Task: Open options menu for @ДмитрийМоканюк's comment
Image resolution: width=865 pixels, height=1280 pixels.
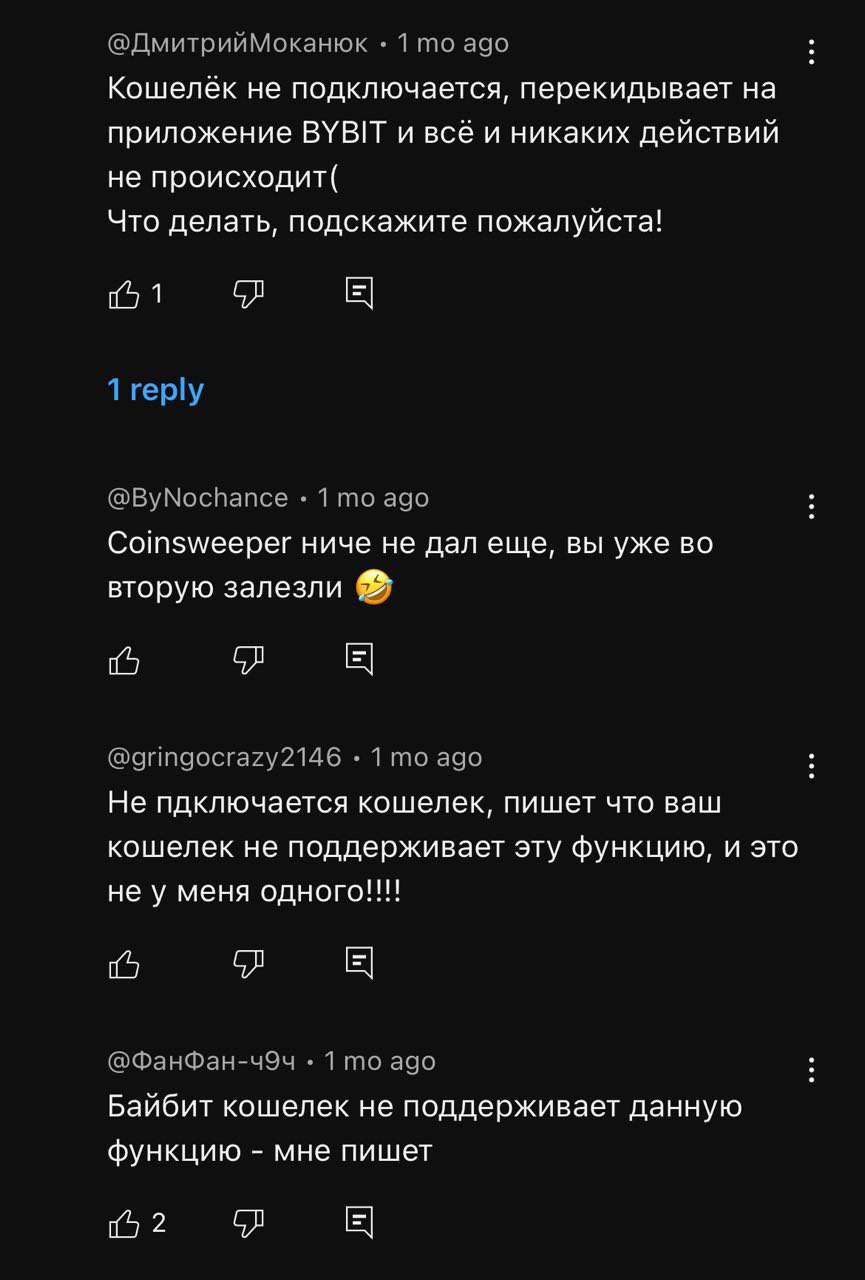Action: [812, 51]
